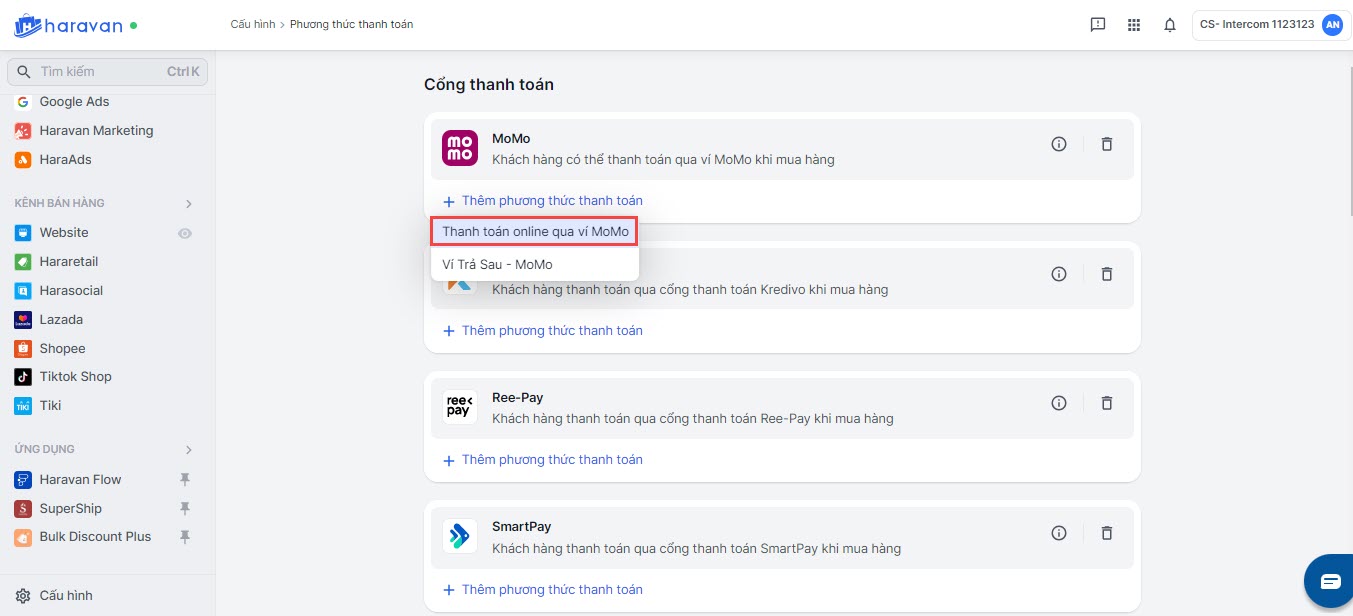Open the Intercom chat bubble

[1330, 582]
